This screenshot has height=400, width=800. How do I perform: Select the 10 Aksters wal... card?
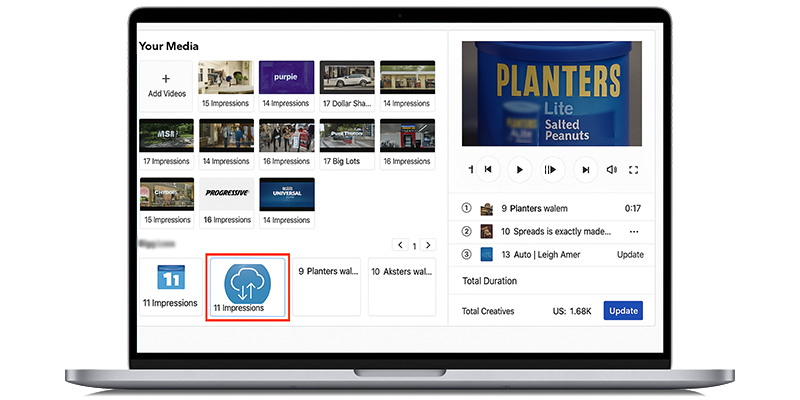(402, 287)
